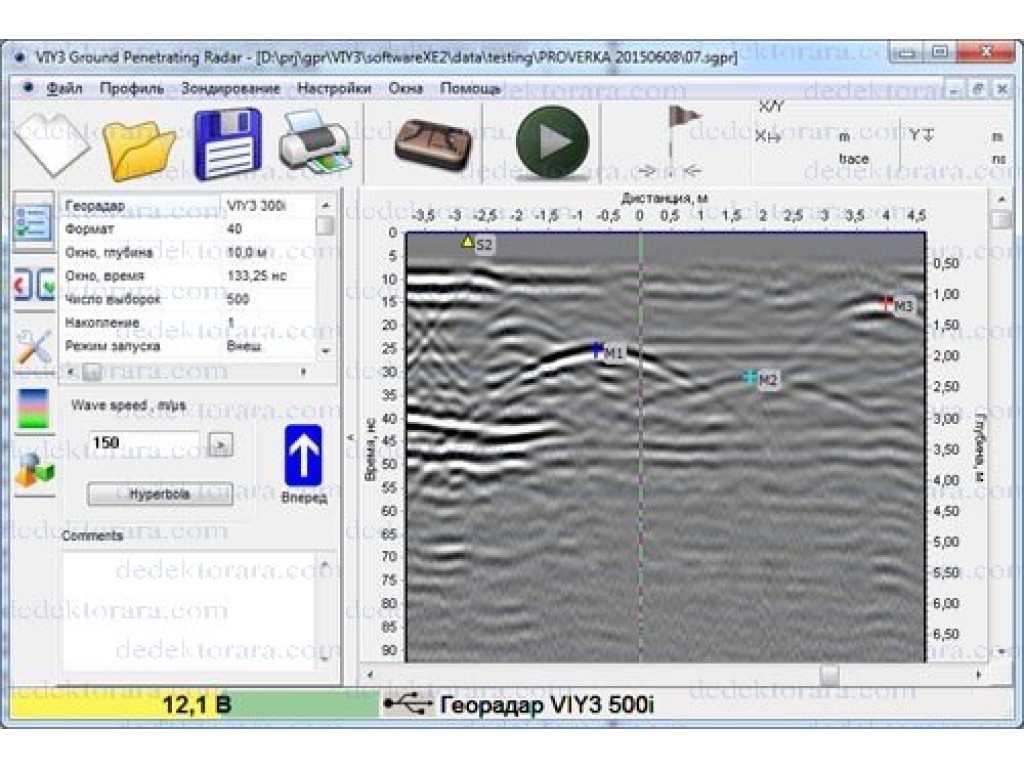Image resolution: width=1024 pixels, height=768 pixels.
Task: Open the Настройки menu
Action: point(334,88)
